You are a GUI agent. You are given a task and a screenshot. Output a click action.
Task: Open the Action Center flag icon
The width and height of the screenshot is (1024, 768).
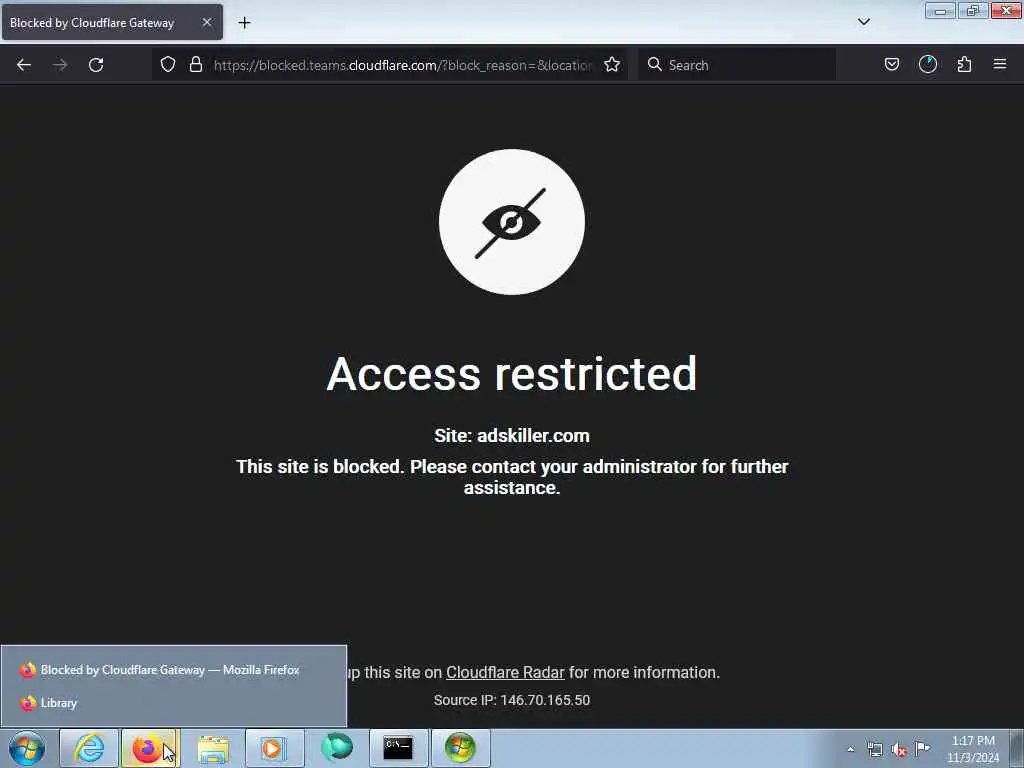[923, 748]
